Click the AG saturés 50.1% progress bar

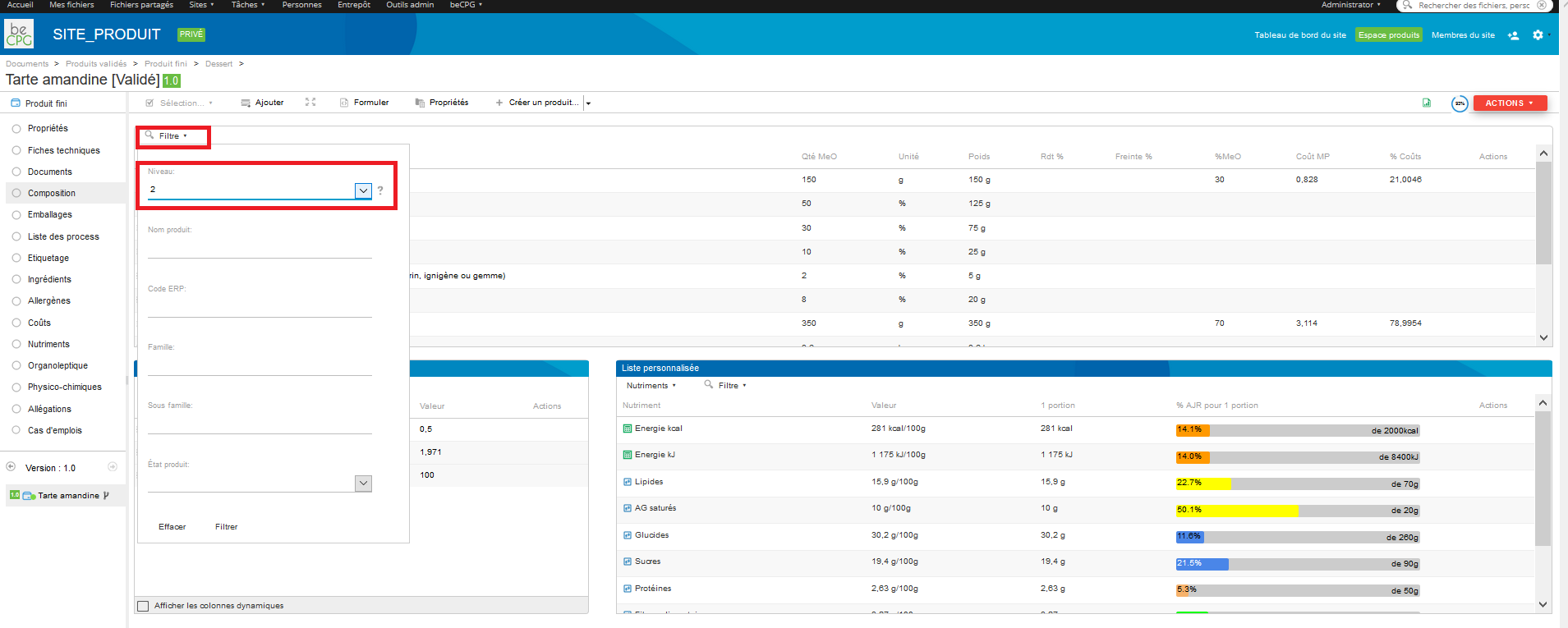click(x=1297, y=511)
